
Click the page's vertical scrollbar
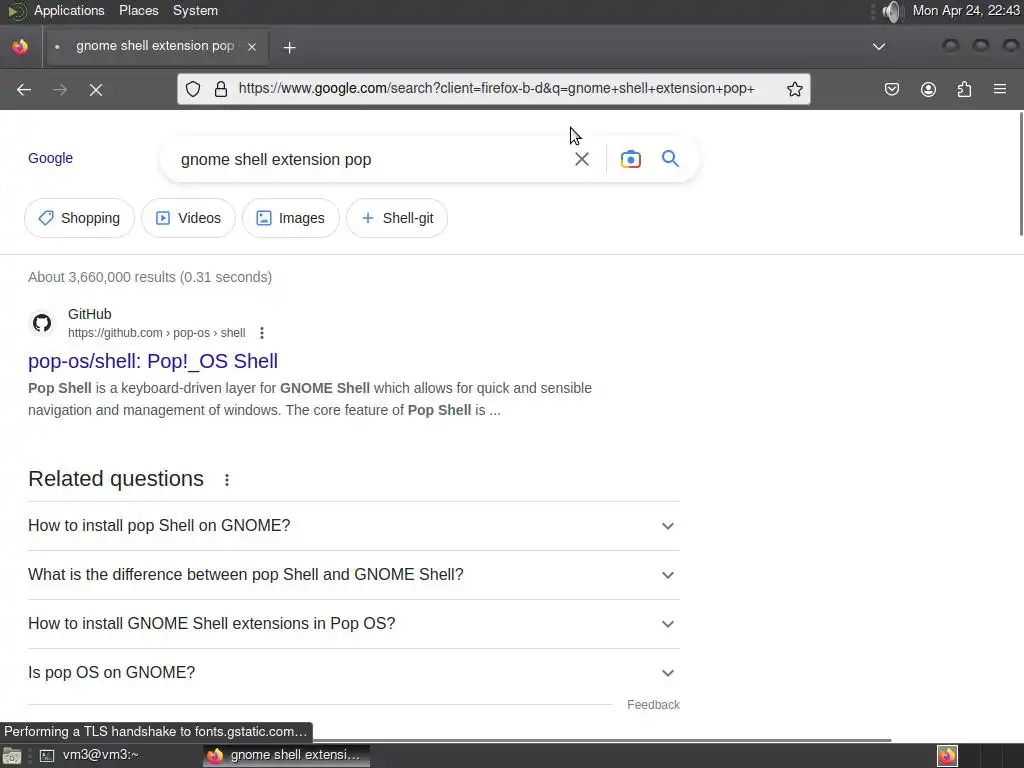point(1021,174)
